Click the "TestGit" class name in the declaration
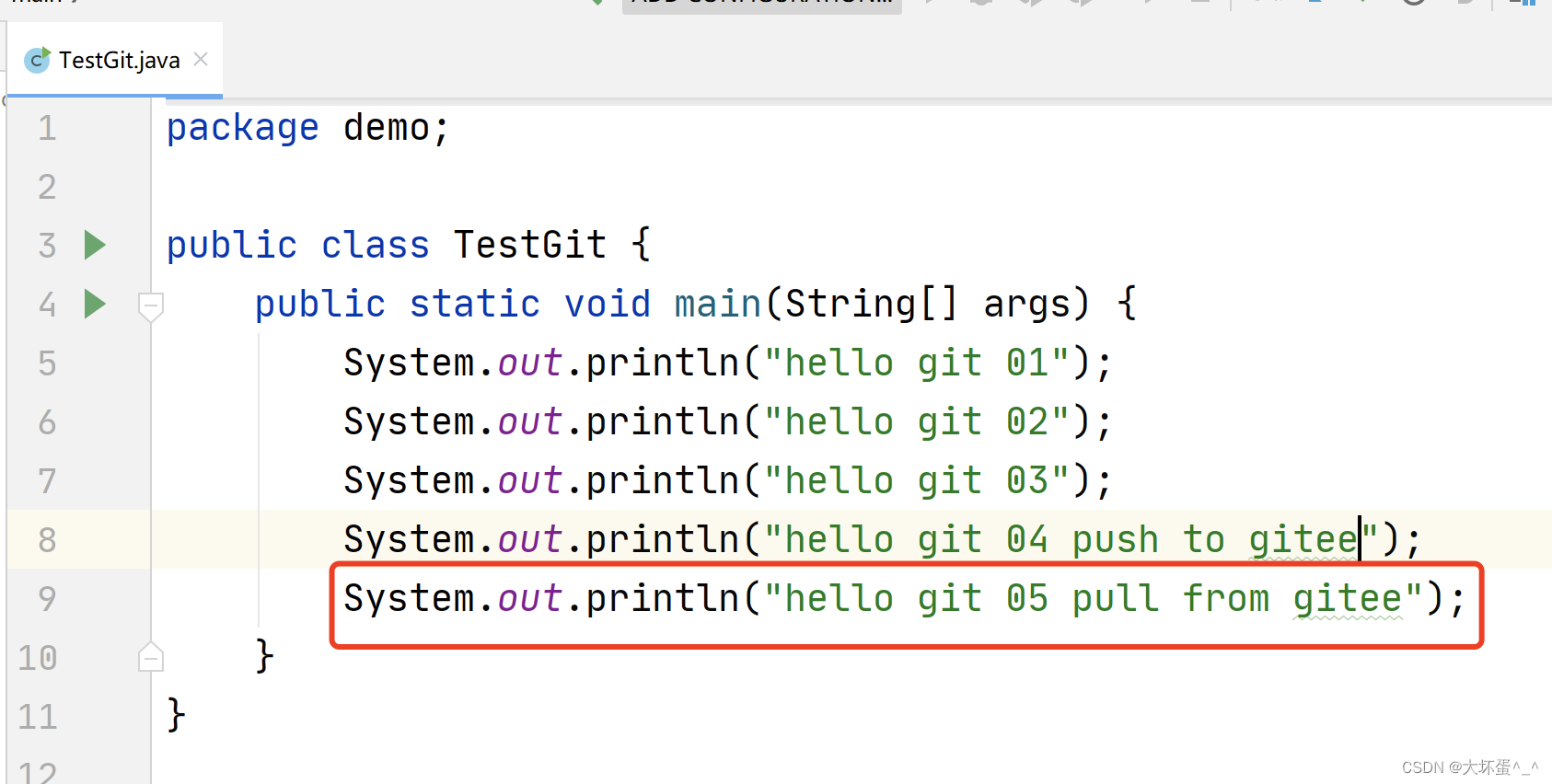1552x784 pixels. tap(530, 246)
